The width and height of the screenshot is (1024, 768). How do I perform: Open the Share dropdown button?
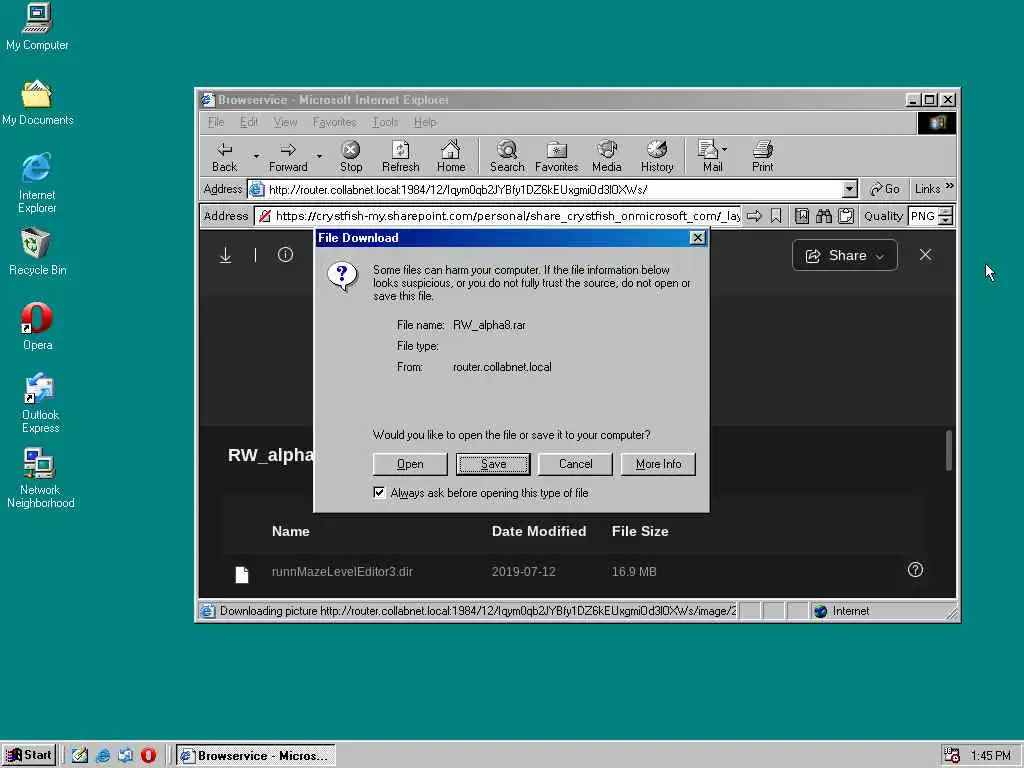(x=844, y=255)
